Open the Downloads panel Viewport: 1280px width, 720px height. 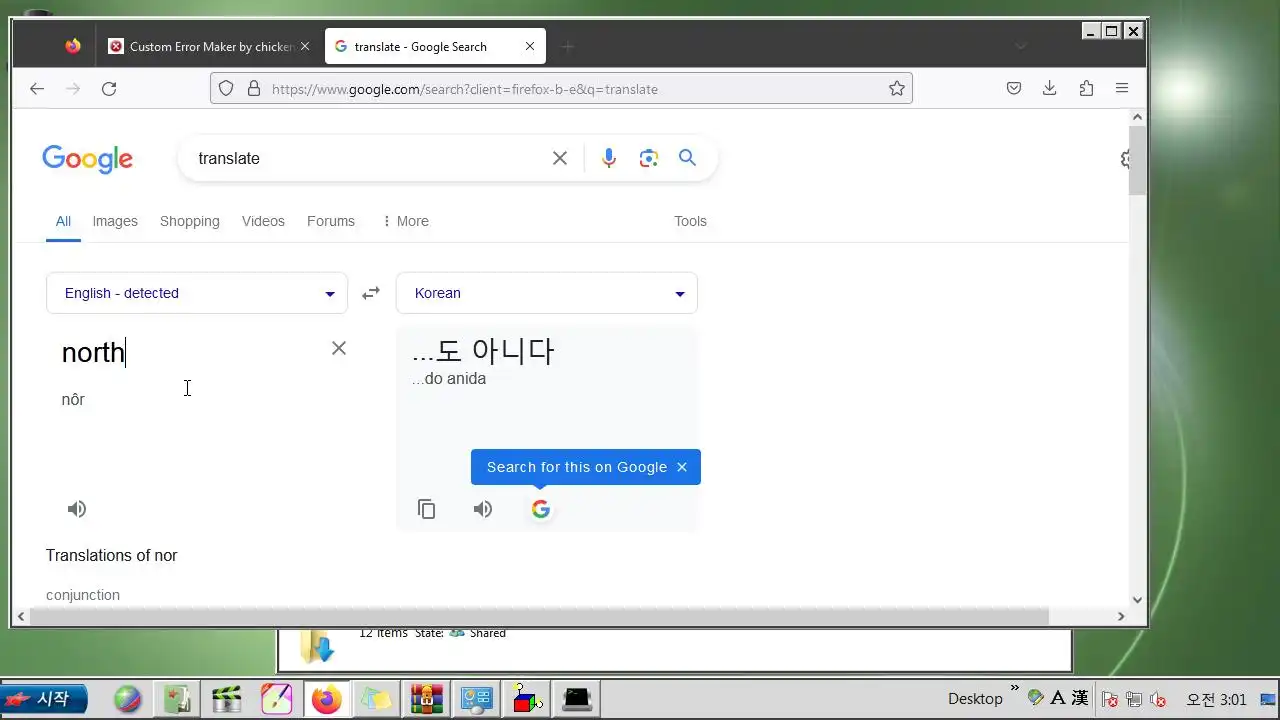click(x=1050, y=88)
